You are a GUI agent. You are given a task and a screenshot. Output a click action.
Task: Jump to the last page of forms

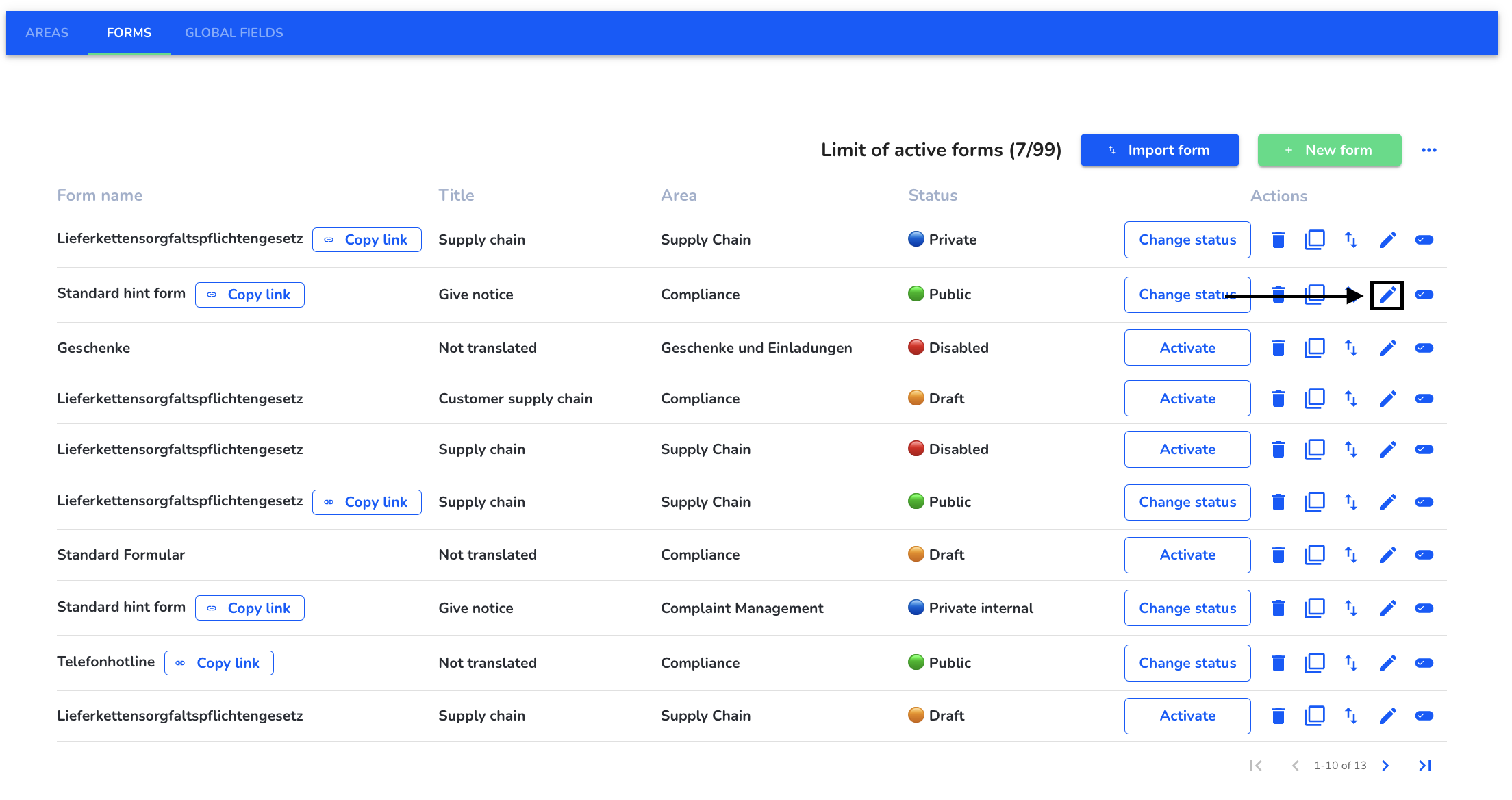pyautogui.click(x=1425, y=766)
